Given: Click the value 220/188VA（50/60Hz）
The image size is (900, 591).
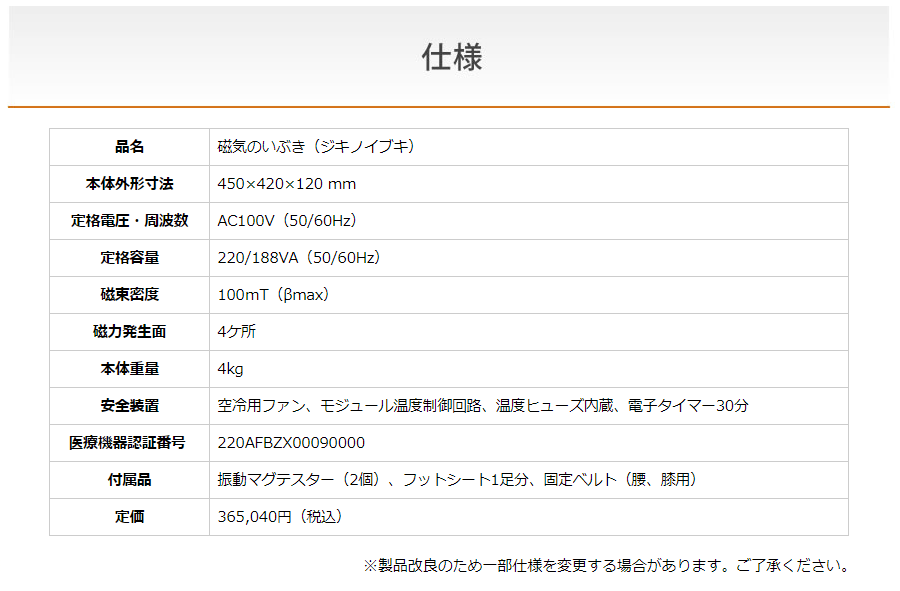Looking at the screenshot, I should pos(299,258).
